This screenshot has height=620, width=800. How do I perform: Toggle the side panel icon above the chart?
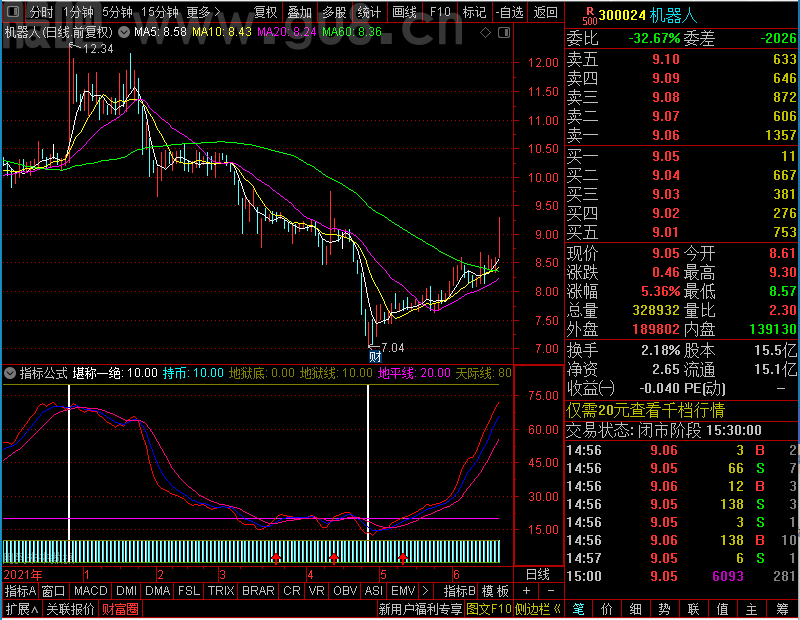click(504, 33)
